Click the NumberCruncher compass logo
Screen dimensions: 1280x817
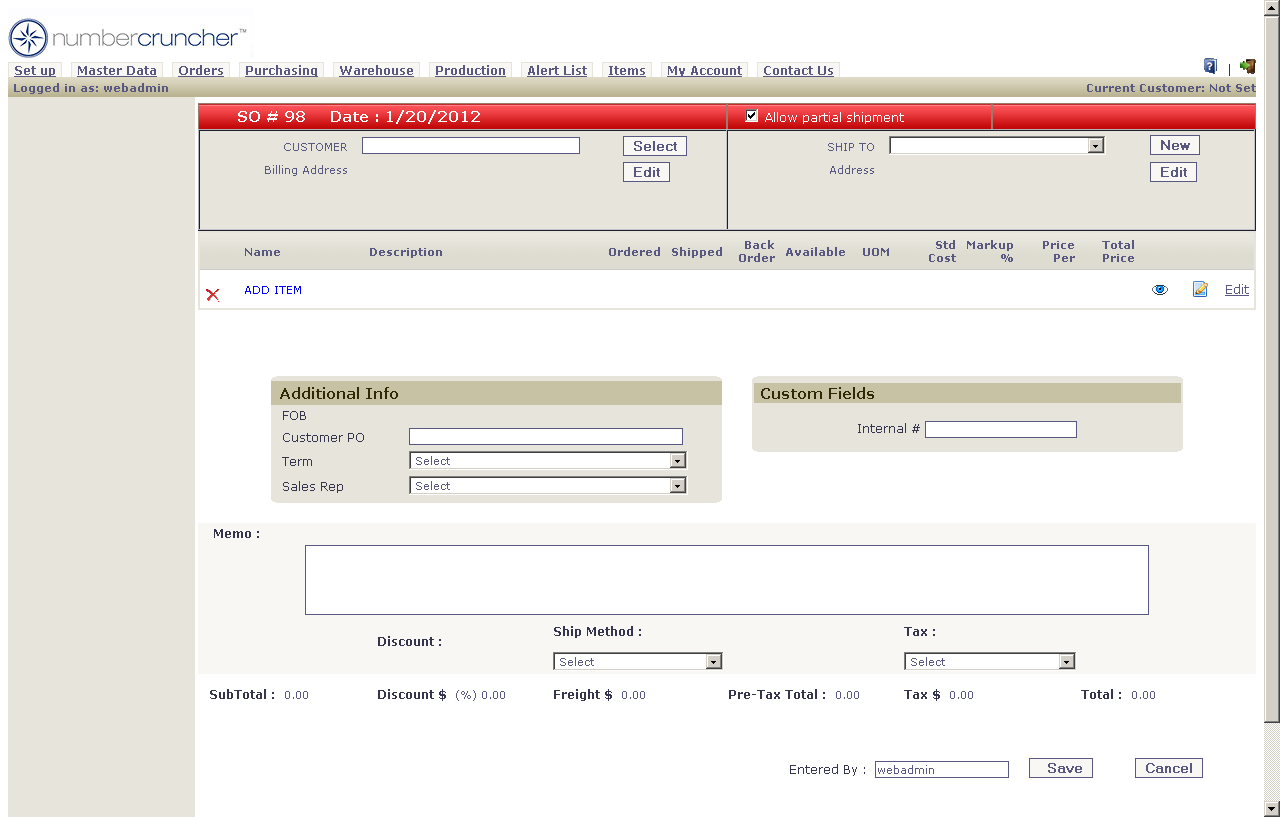point(28,38)
